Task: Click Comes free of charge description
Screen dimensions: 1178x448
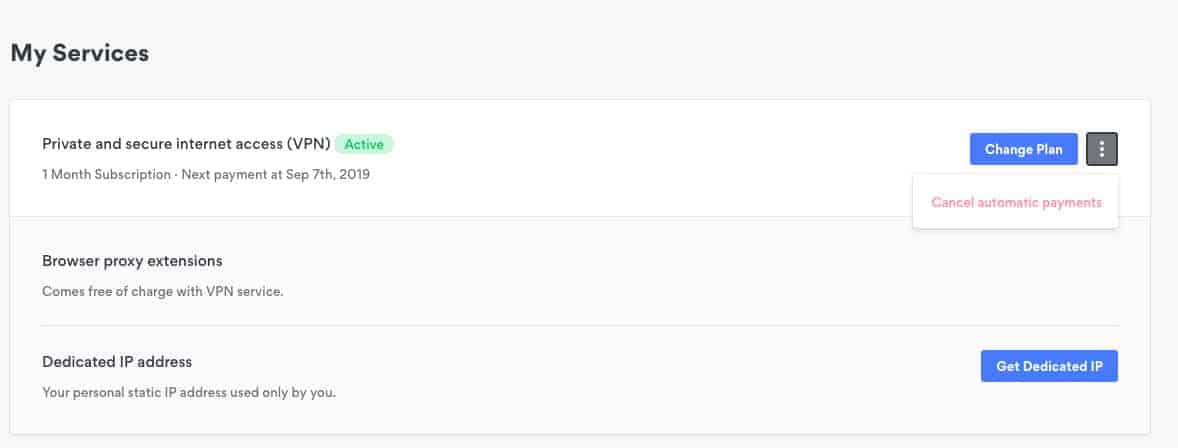Action: point(163,291)
